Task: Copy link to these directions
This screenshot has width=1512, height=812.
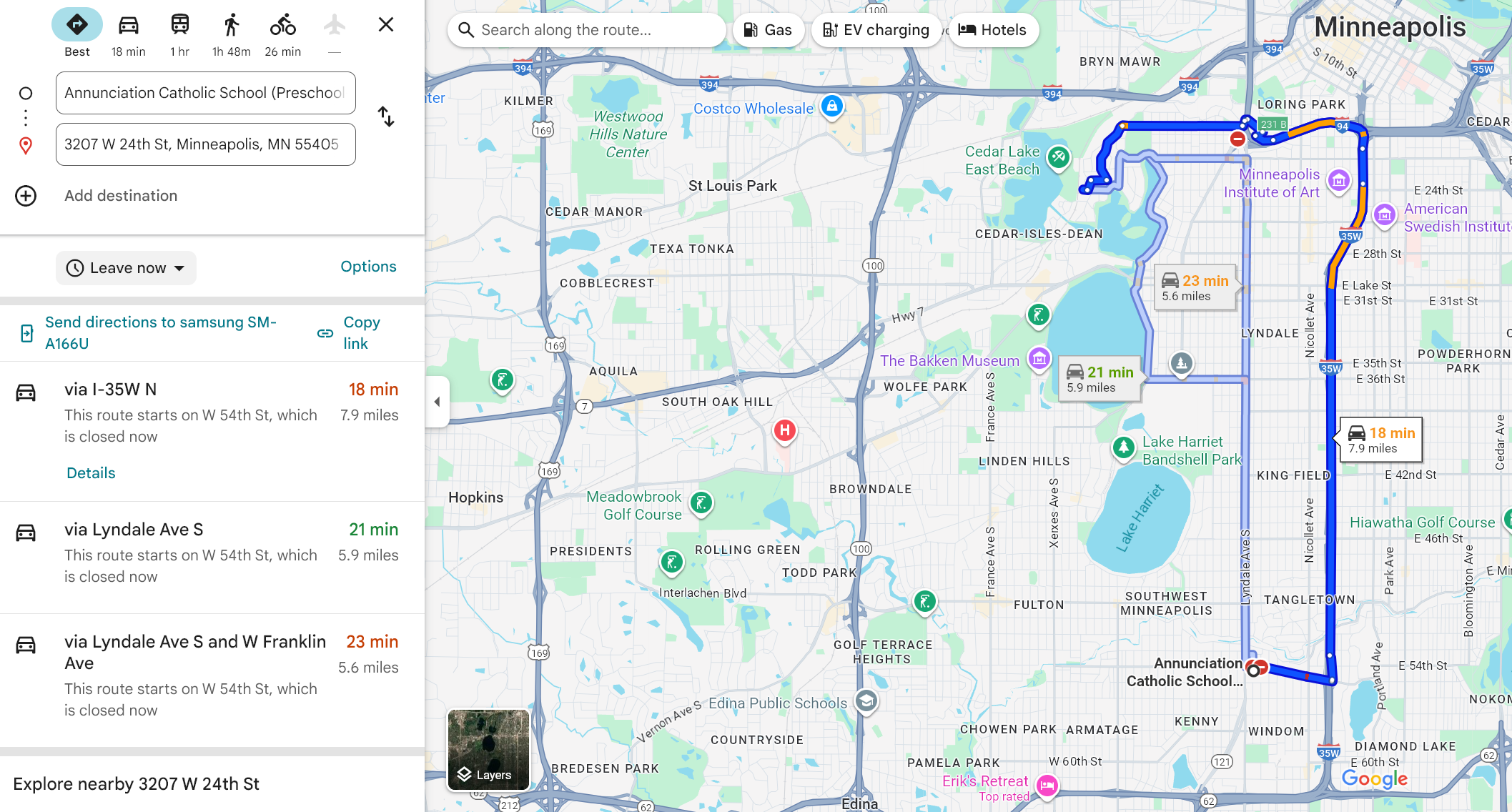Action: point(350,333)
